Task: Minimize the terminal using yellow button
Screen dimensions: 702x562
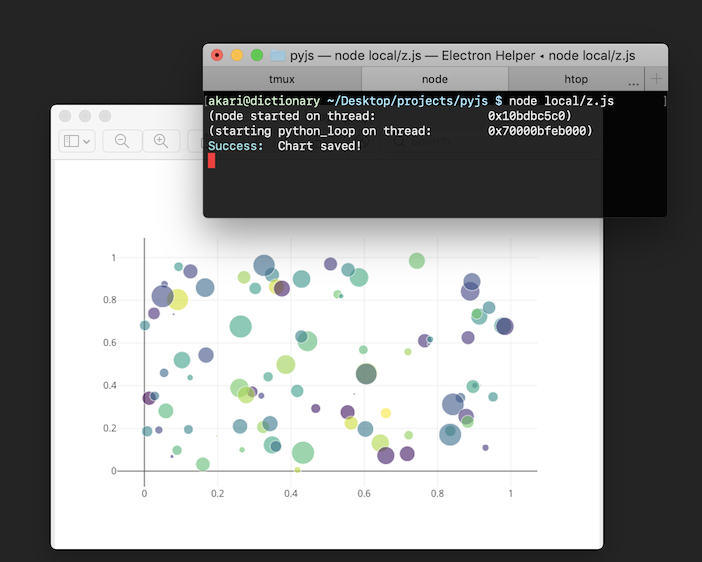Action: (x=237, y=55)
